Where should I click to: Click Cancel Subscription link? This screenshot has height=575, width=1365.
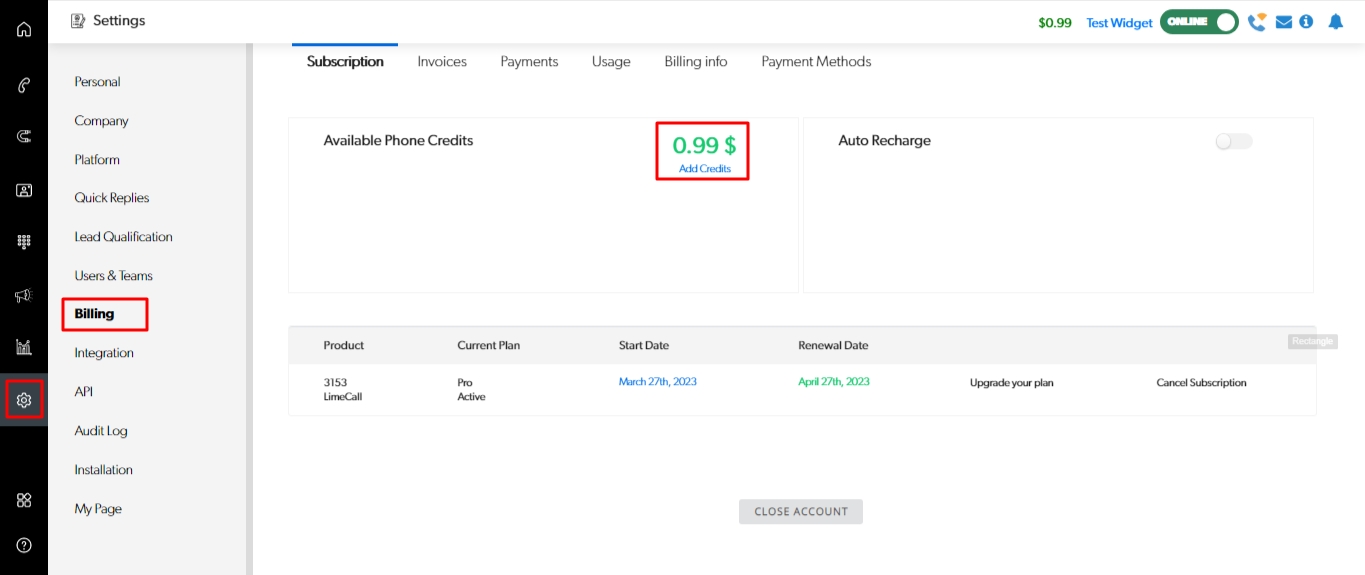(x=1201, y=383)
